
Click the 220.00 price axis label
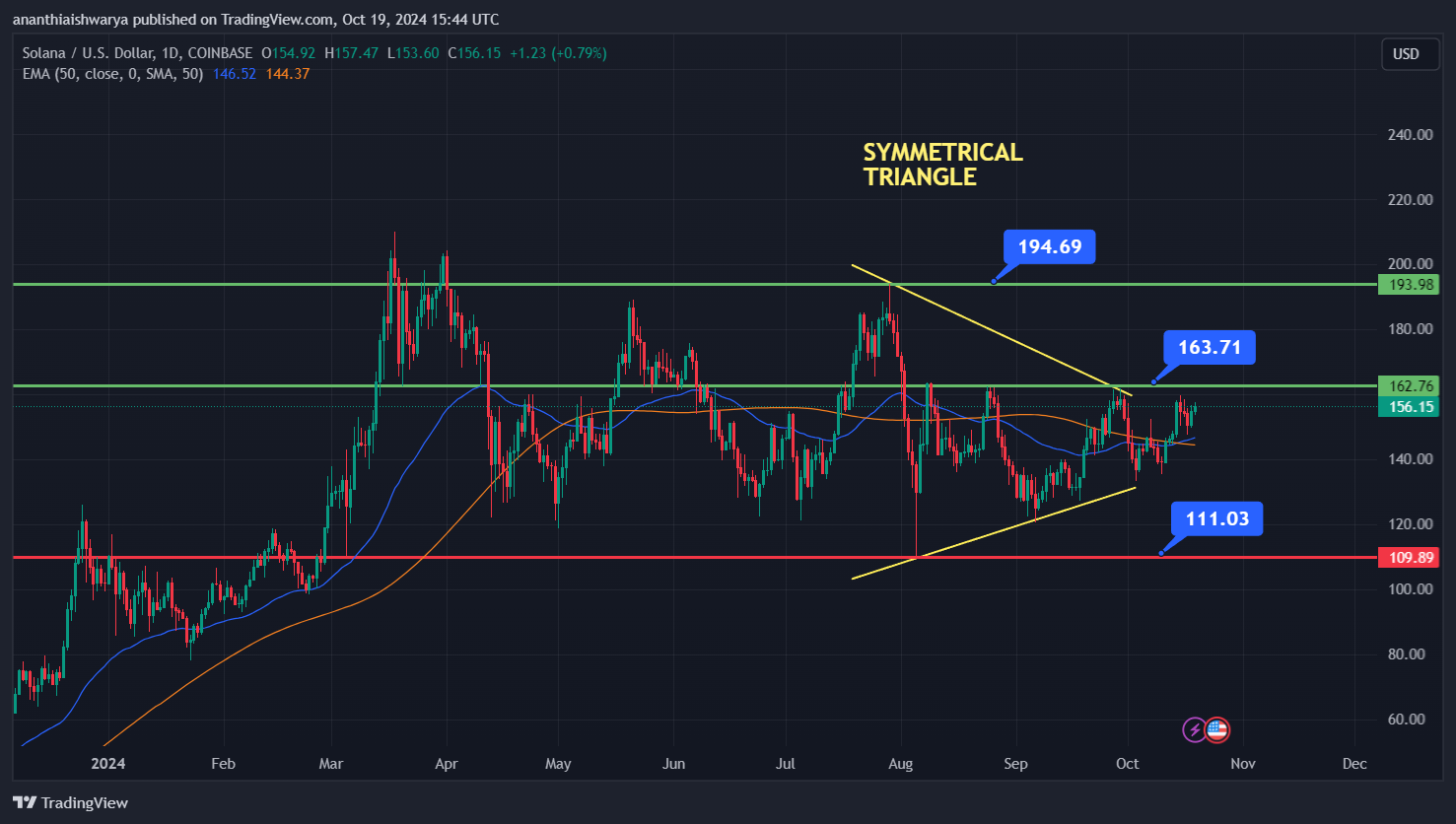[1410, 200]
